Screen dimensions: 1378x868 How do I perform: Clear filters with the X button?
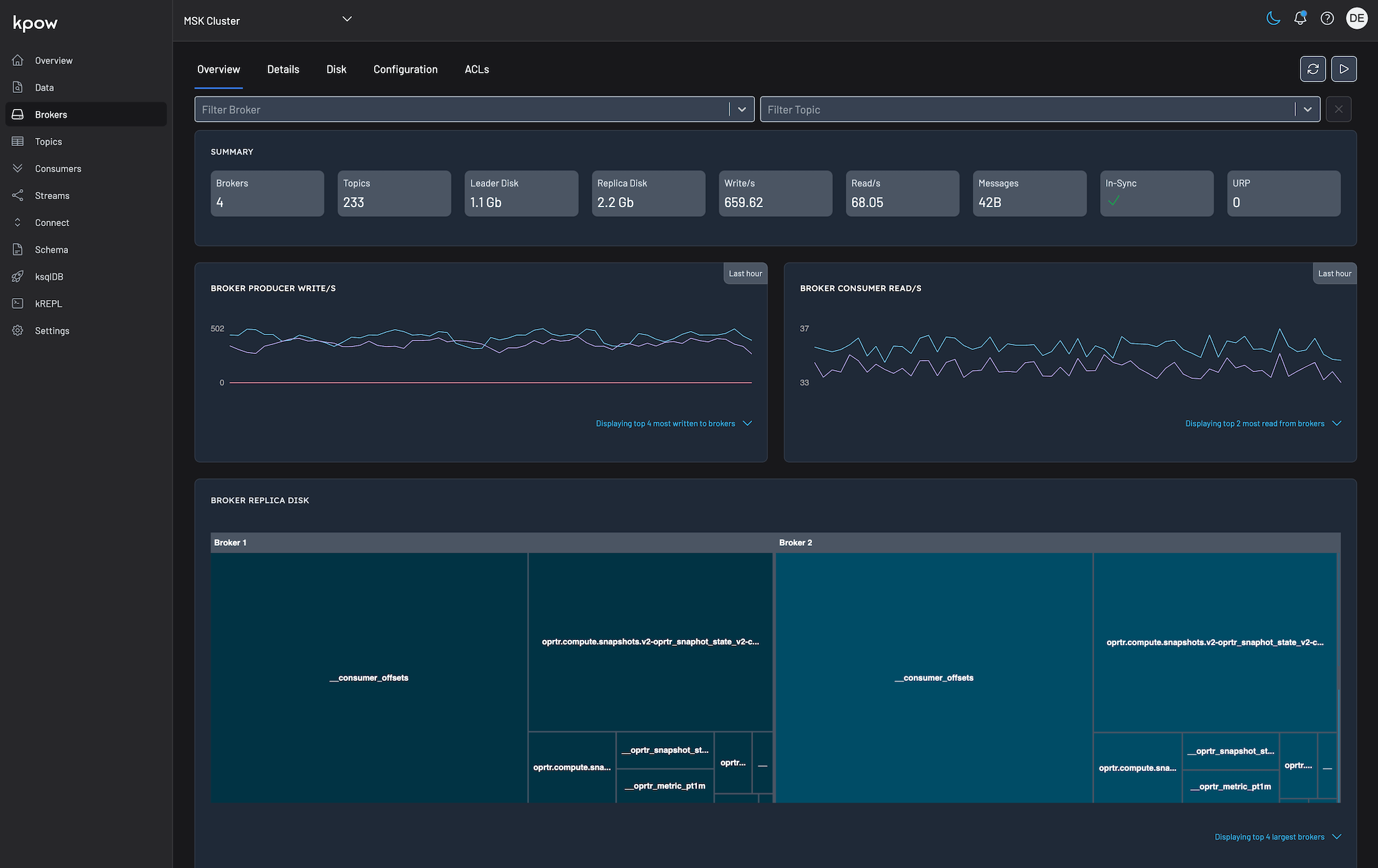[x=1338, y=110]
